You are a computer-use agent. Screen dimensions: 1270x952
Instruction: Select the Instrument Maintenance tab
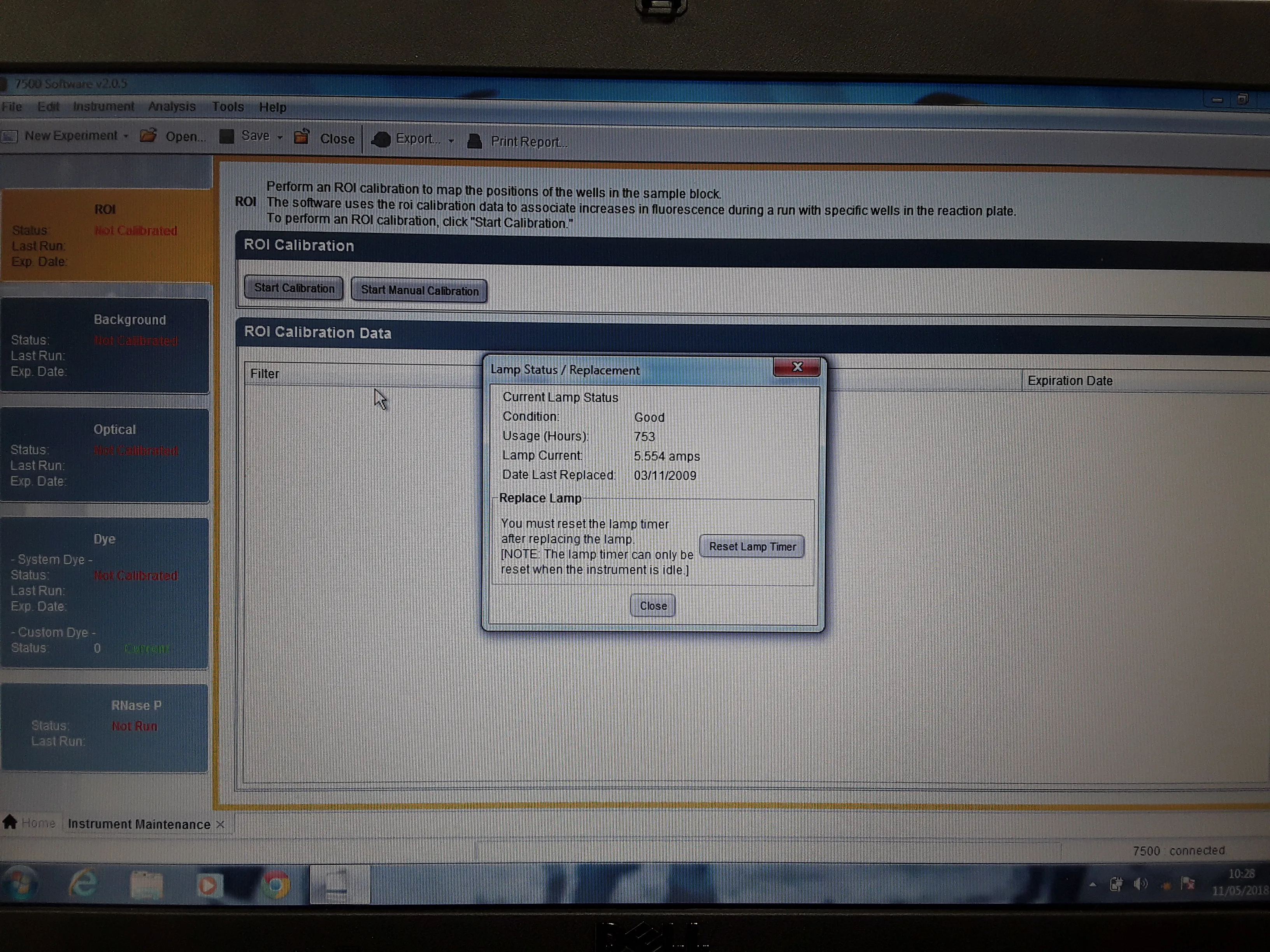(x=139, y=824)
